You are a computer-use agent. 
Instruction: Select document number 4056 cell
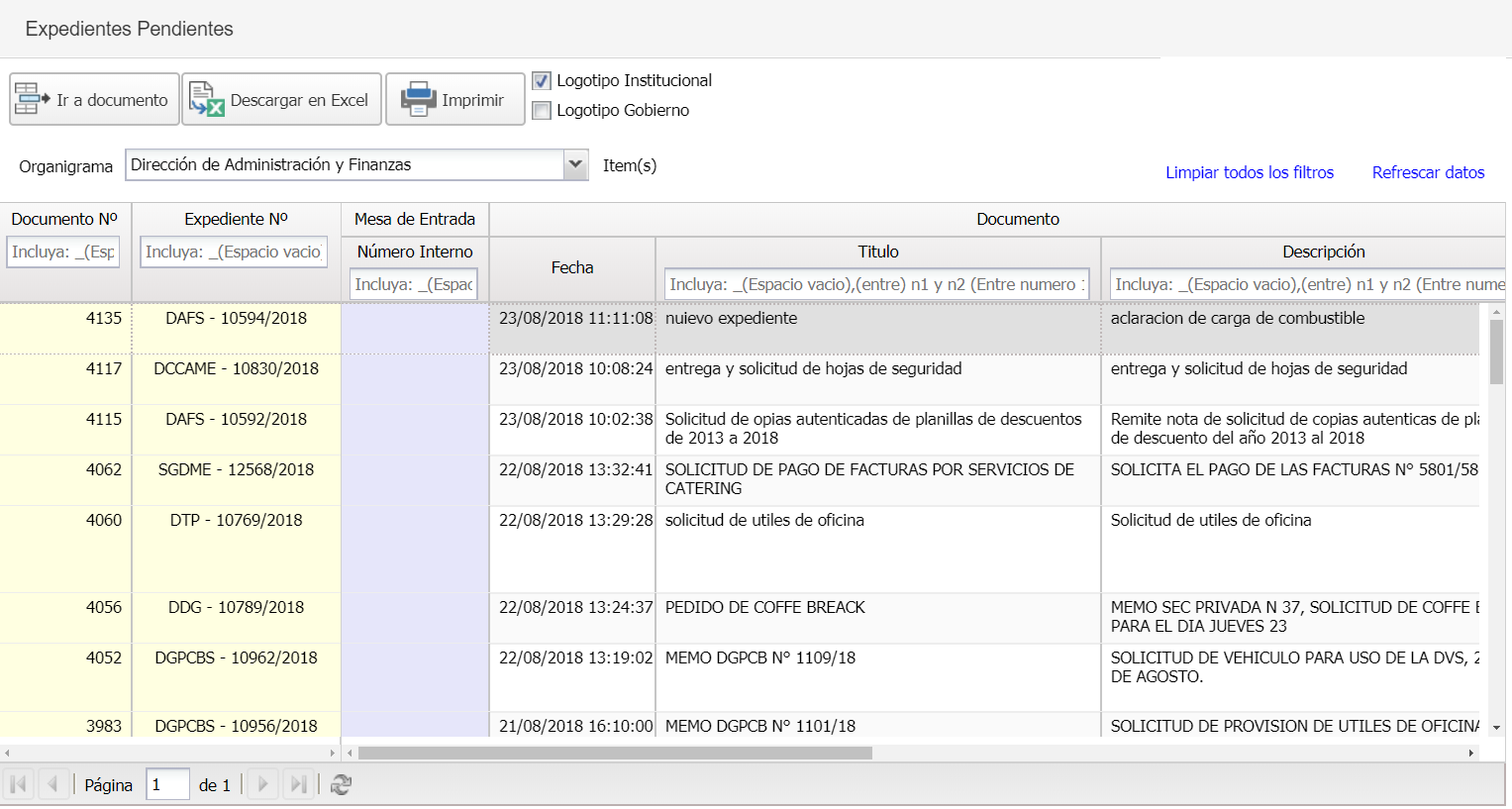[65, 618]
